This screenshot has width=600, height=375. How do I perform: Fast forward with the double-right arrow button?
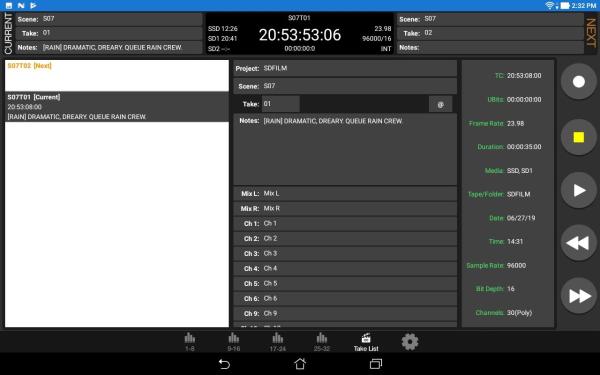coord(579,295)
